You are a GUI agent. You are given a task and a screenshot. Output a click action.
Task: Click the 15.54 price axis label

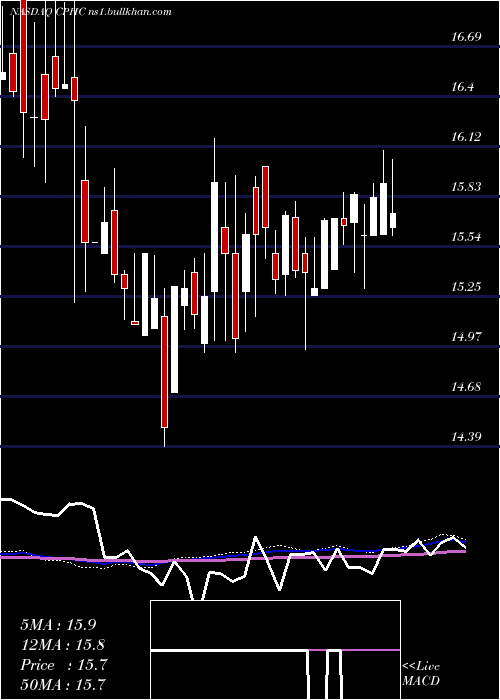[466, 237]
